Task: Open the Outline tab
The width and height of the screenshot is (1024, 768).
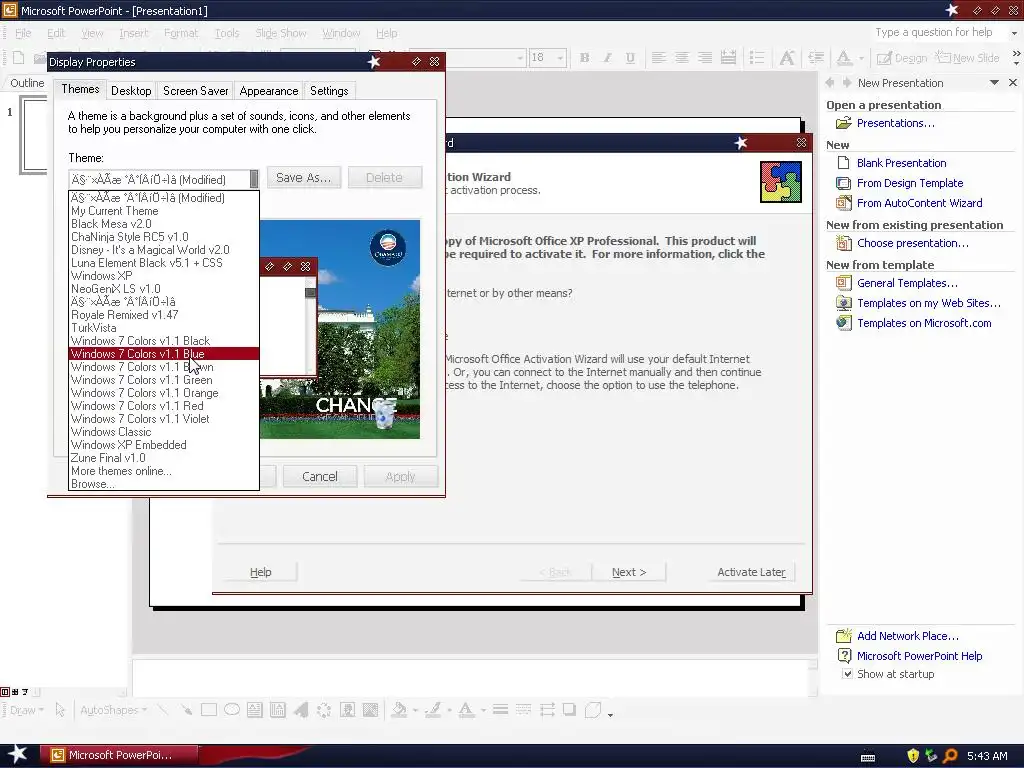Action: coord(27,83)
